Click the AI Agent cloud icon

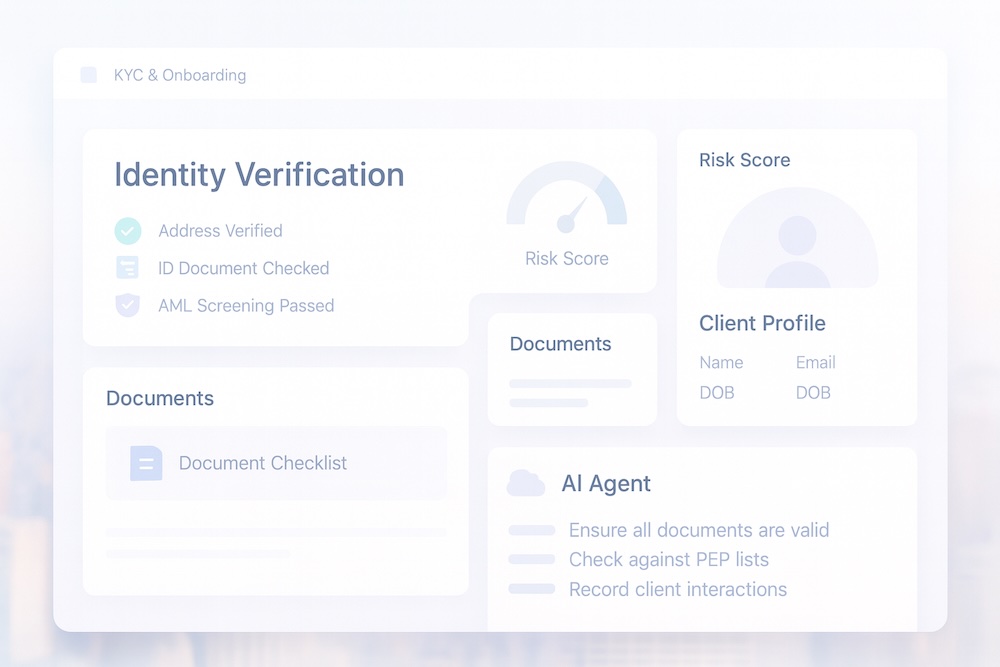[x=525, y=484]
